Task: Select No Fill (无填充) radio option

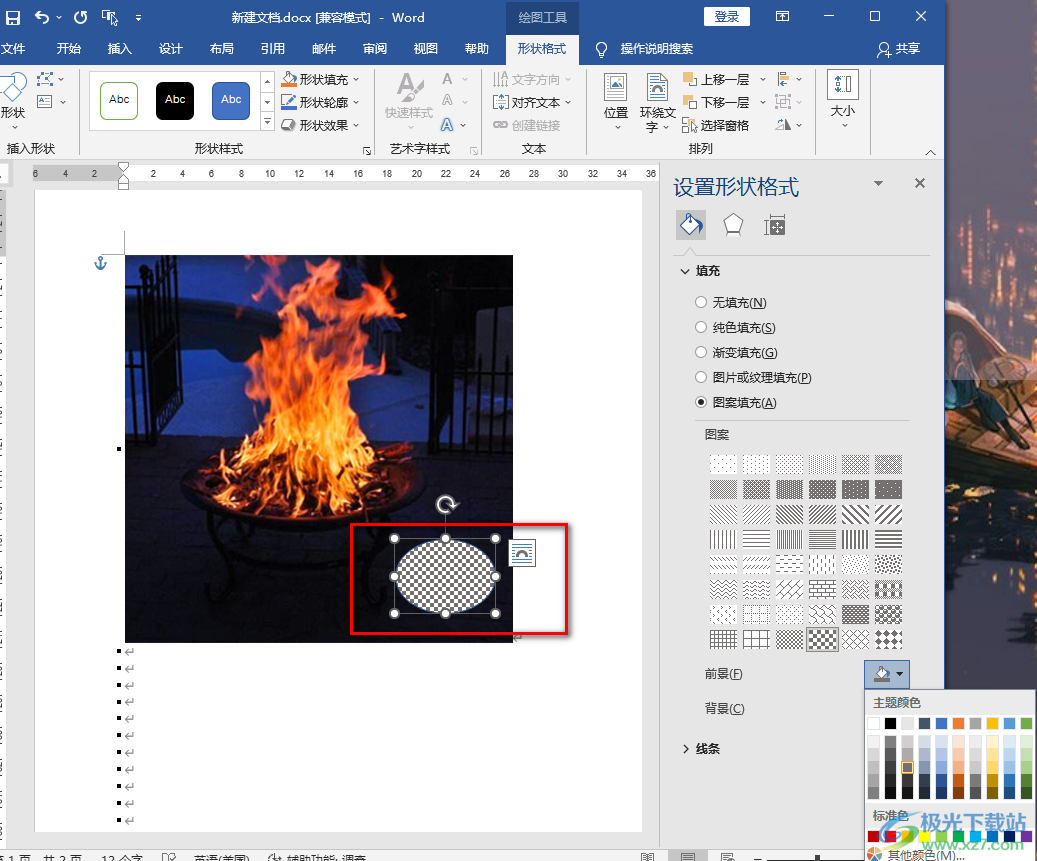Action: 701,302
